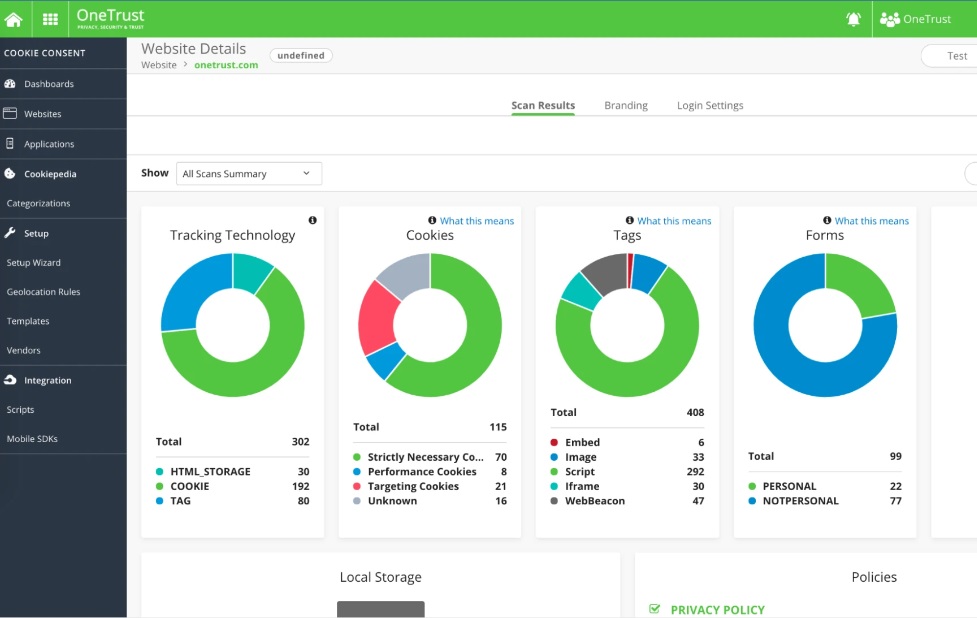Click the TAG legend row
Image resolution: width=977 pixels, height=618 pixels.
click(232, 500)
